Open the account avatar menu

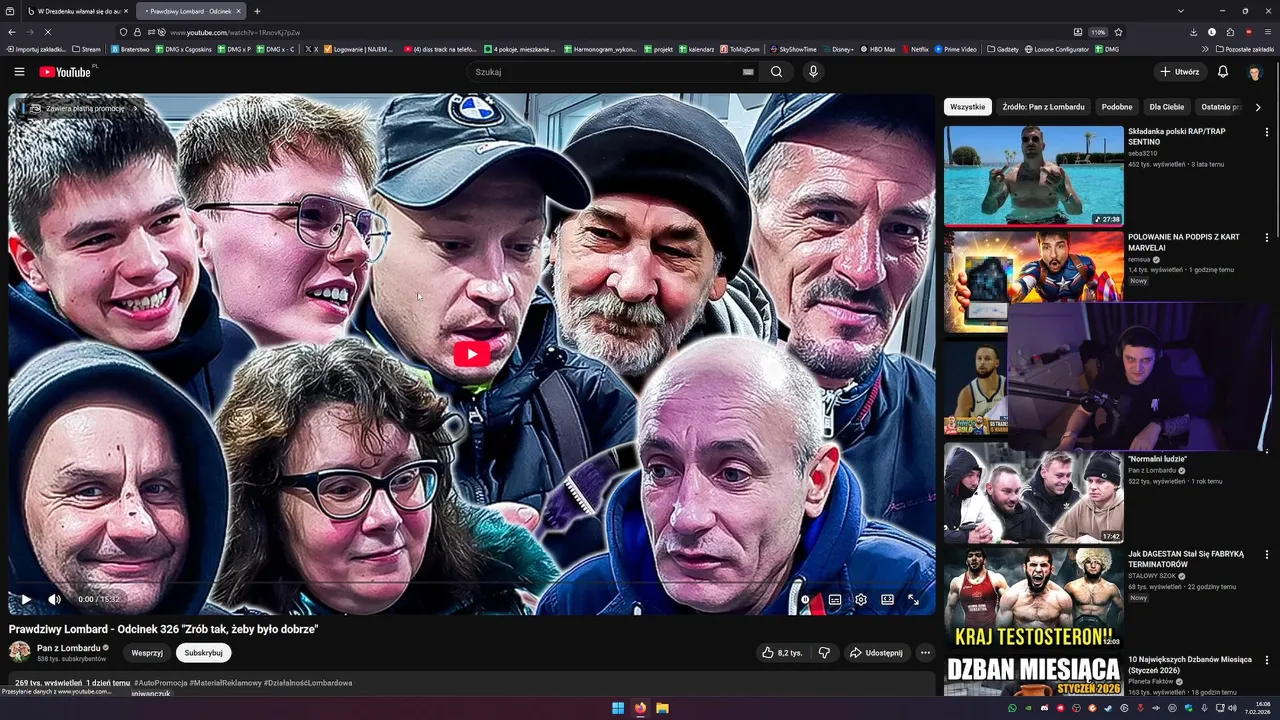point(1255,72)
